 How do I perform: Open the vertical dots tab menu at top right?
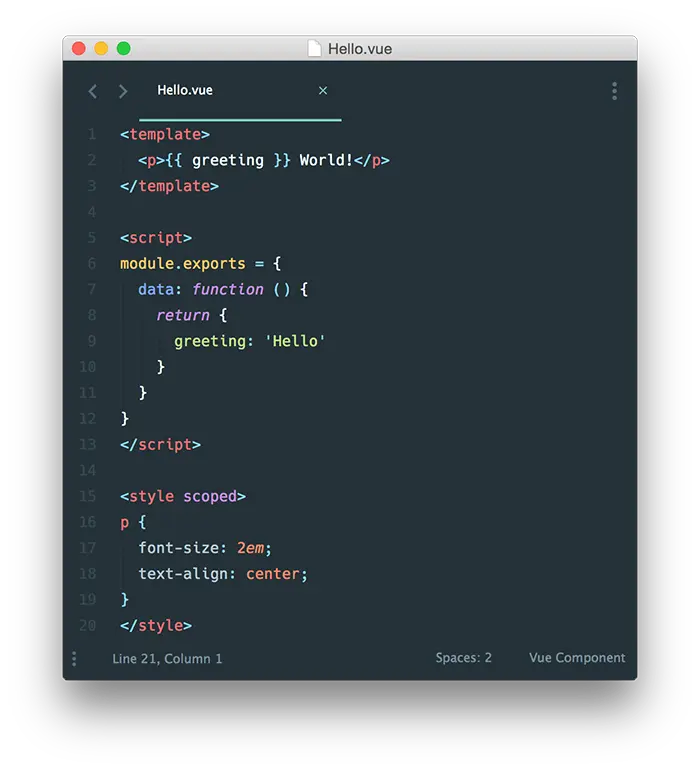(x=615, y=91)
